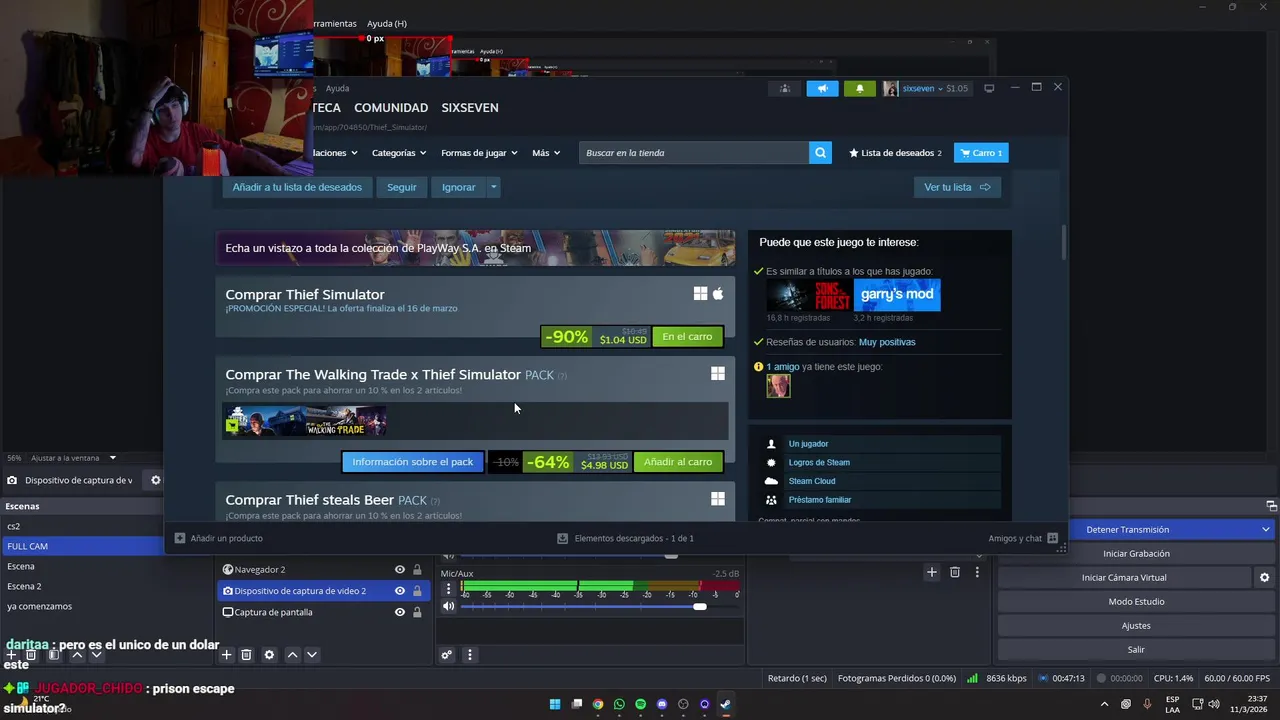The width and height of the screenshot is (1280, 720).
Task: Open Elementos descargados downloads status
Action: (x=626, y=538)
